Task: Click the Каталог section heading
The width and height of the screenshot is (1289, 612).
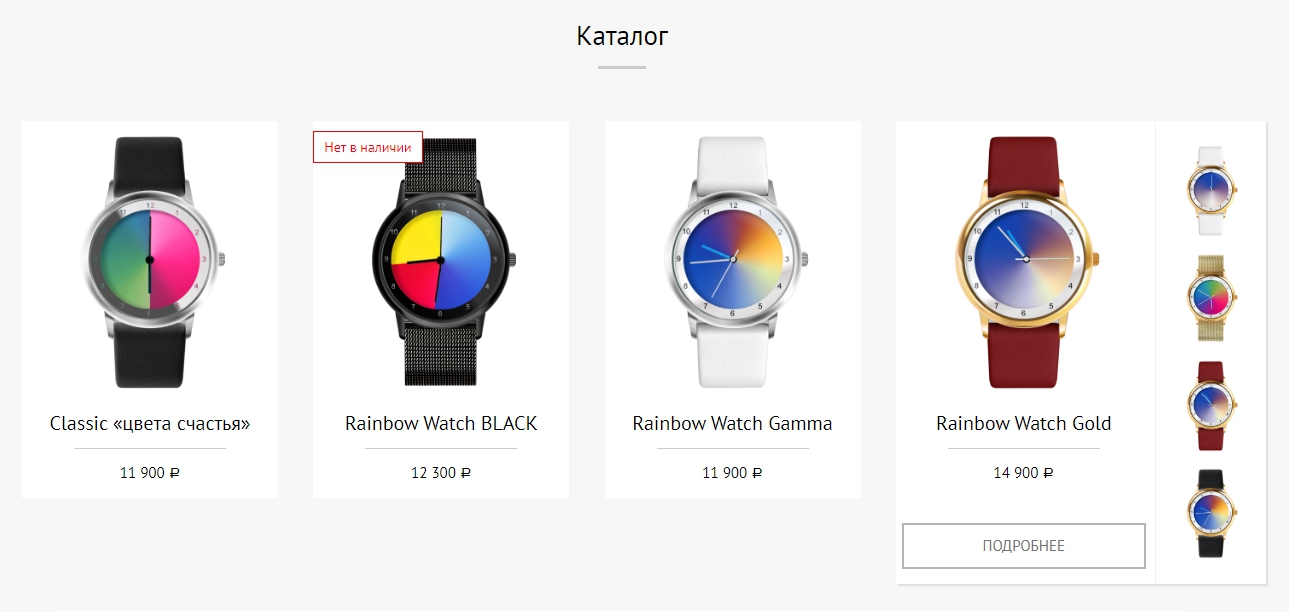Action: point(622,36)
